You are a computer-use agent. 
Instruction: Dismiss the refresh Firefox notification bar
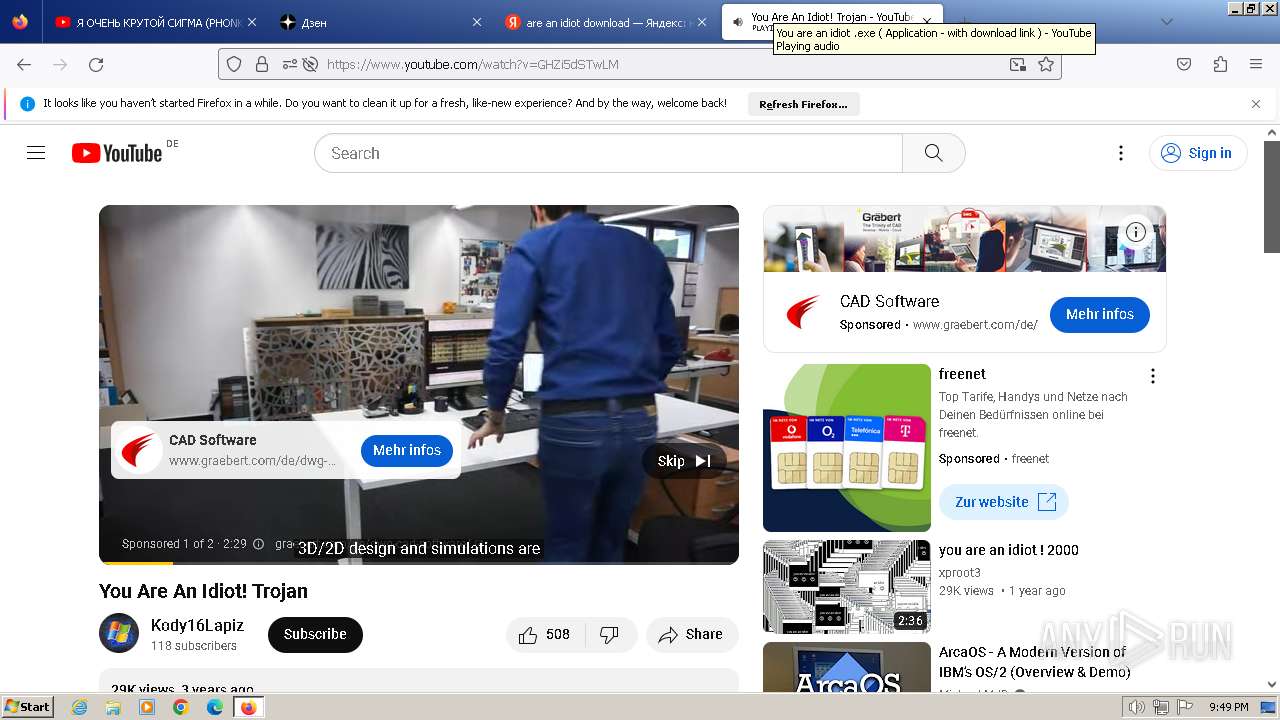pos(1256,104)
